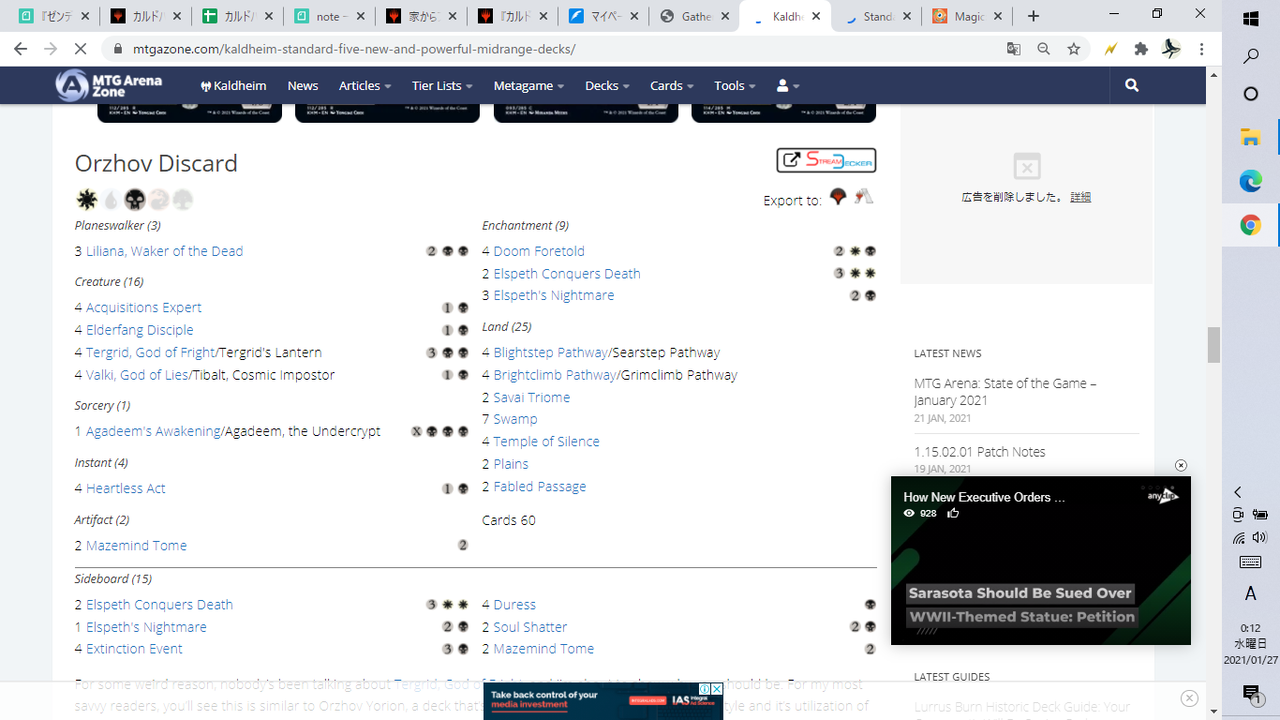1280x720 pixels.
Task: Open the Doom Foretold card link
Action: 539,251
